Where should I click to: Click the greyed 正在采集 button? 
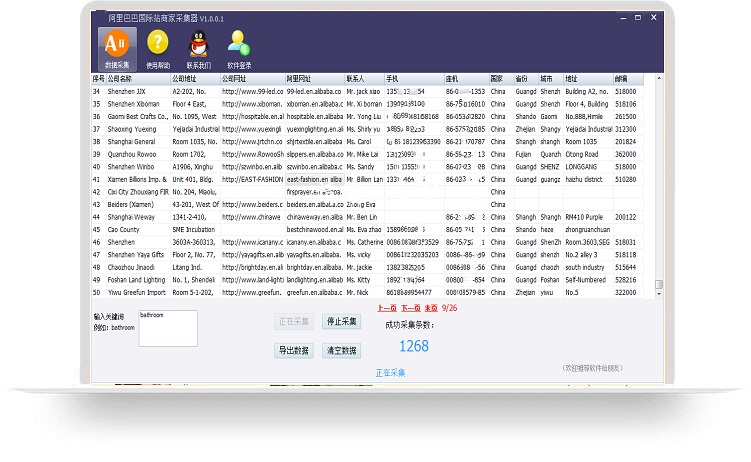[x=294, y=322]
